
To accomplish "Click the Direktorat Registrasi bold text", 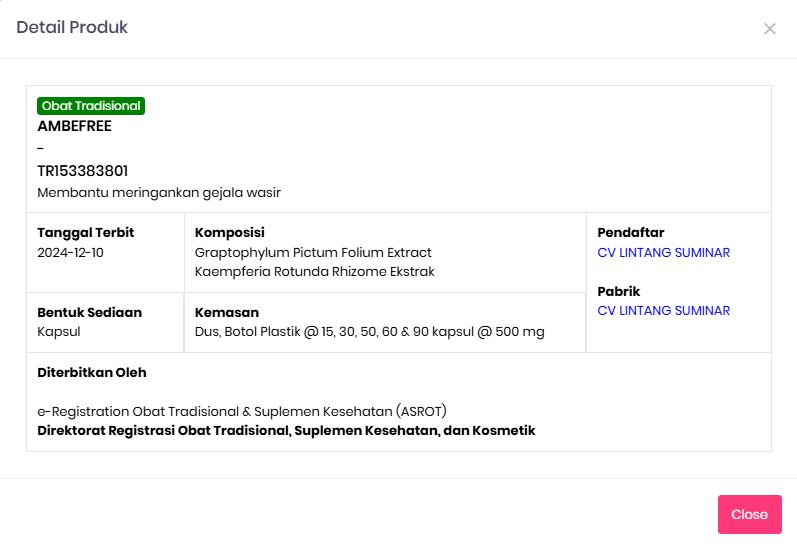I will coord(286,431).
